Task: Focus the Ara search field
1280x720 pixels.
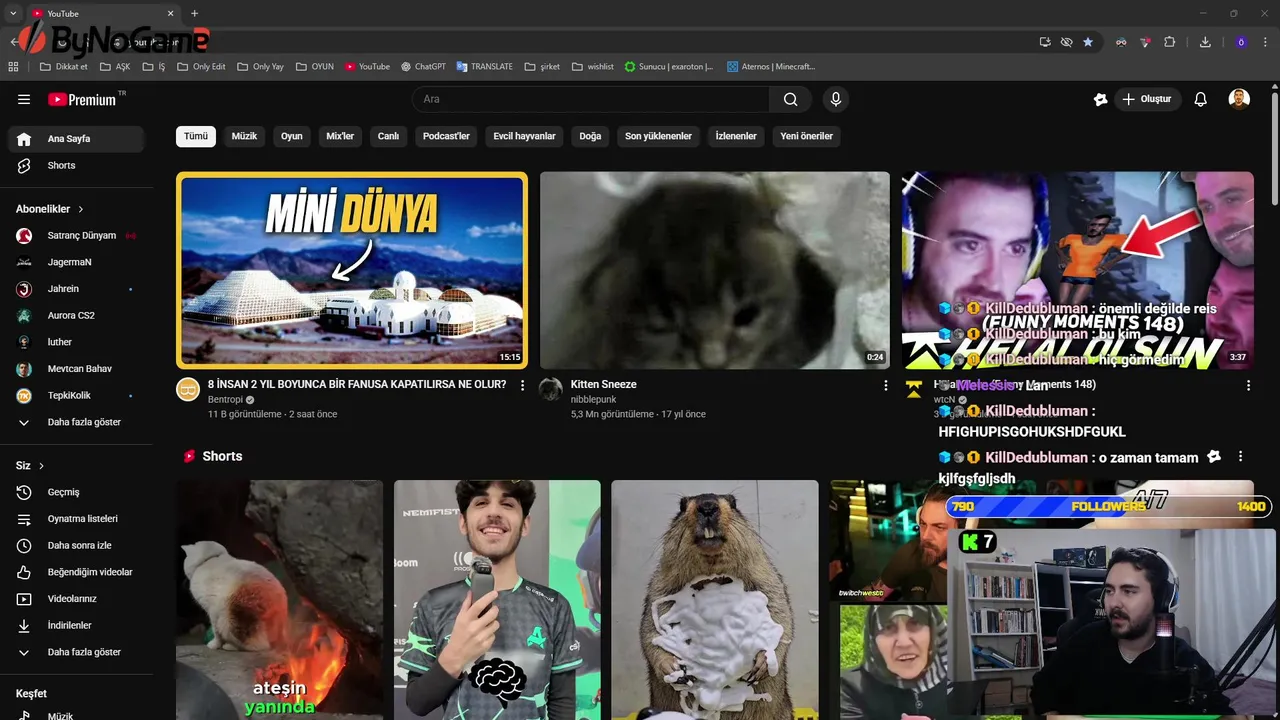Action: (591, 99)
